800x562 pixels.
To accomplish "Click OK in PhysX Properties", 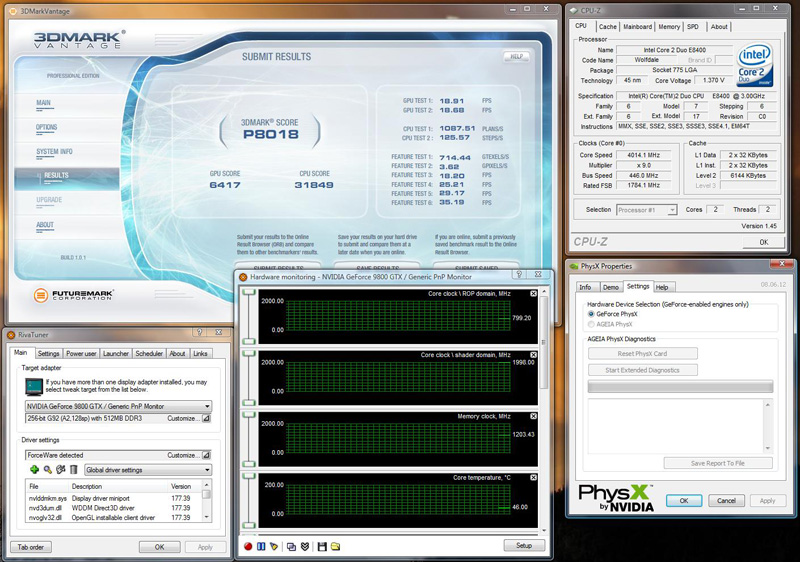I will click(x=684, y=501).
